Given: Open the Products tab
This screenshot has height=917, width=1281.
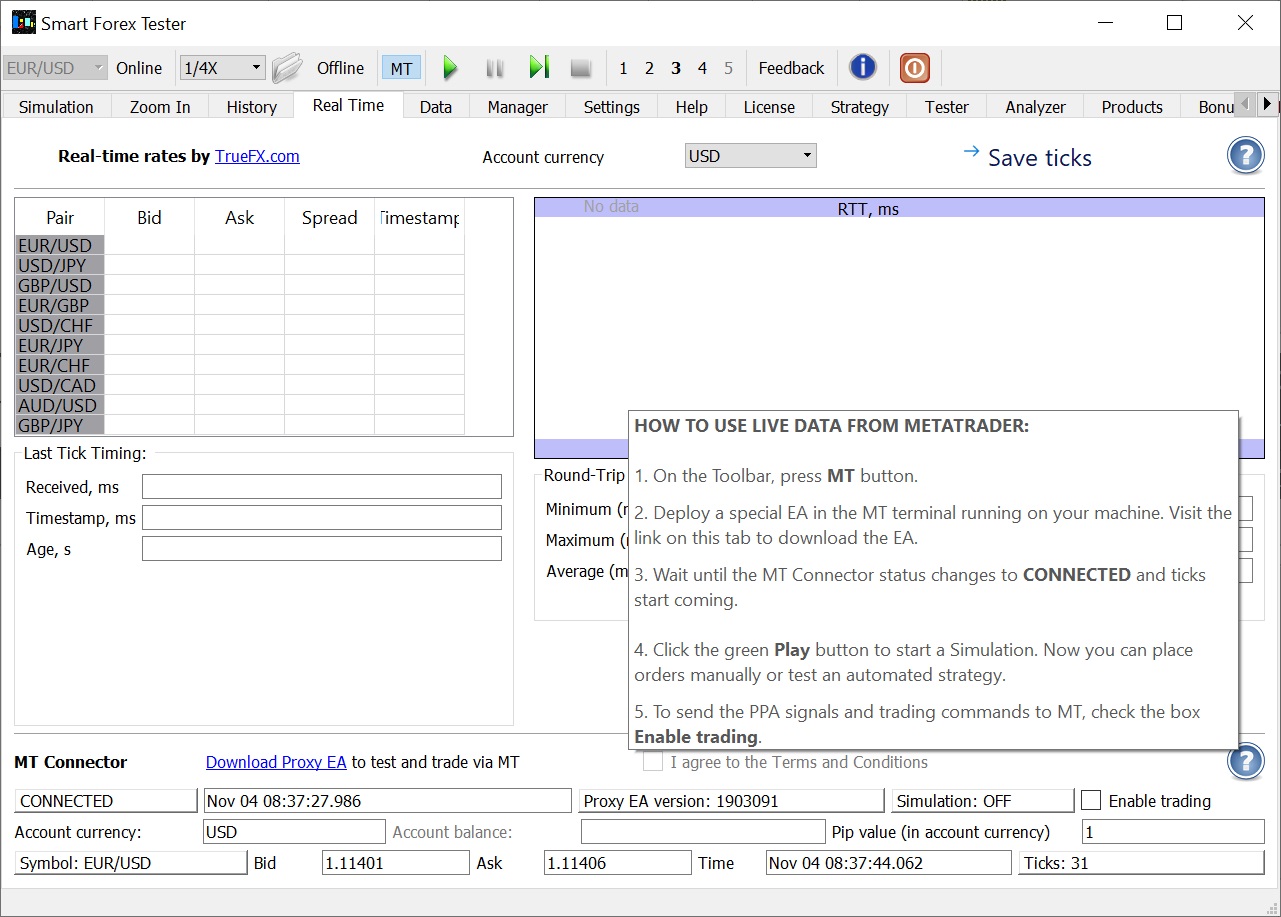Looking at the screenshot, I should coord(1132,107).
